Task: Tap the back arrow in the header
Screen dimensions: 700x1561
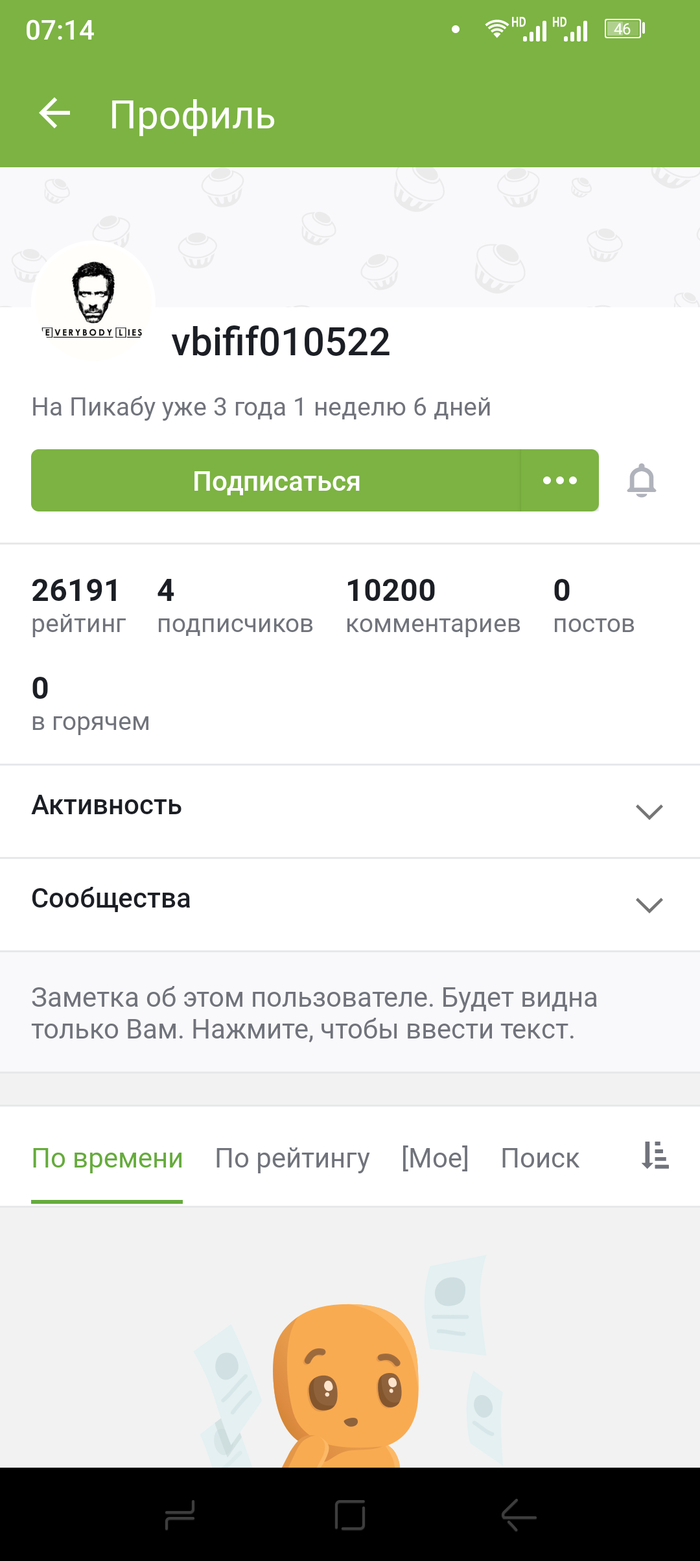Action: point(53,113)
